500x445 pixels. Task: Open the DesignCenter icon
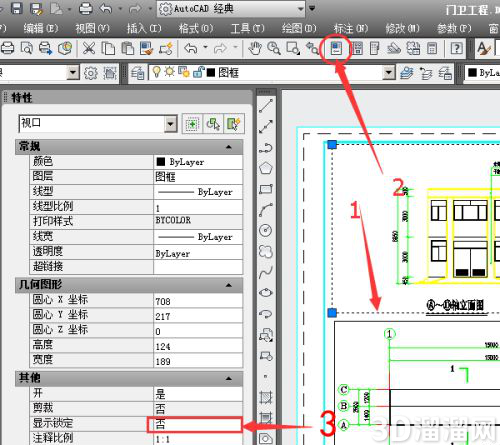357,49
